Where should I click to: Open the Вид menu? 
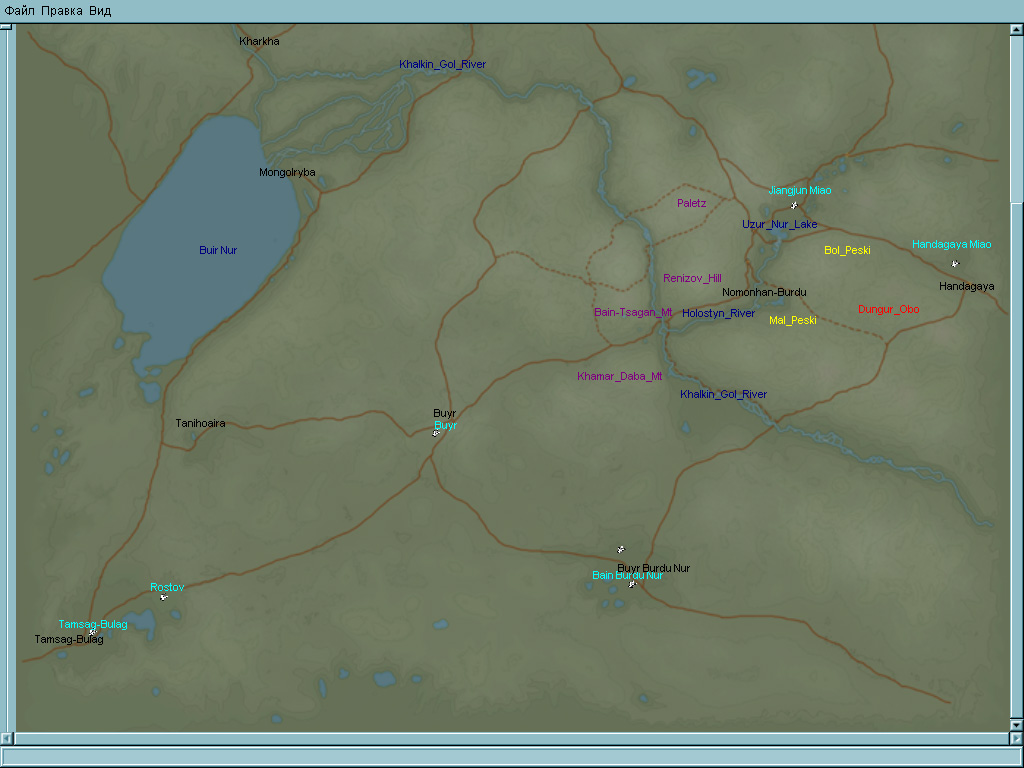[x=100, y=11]
